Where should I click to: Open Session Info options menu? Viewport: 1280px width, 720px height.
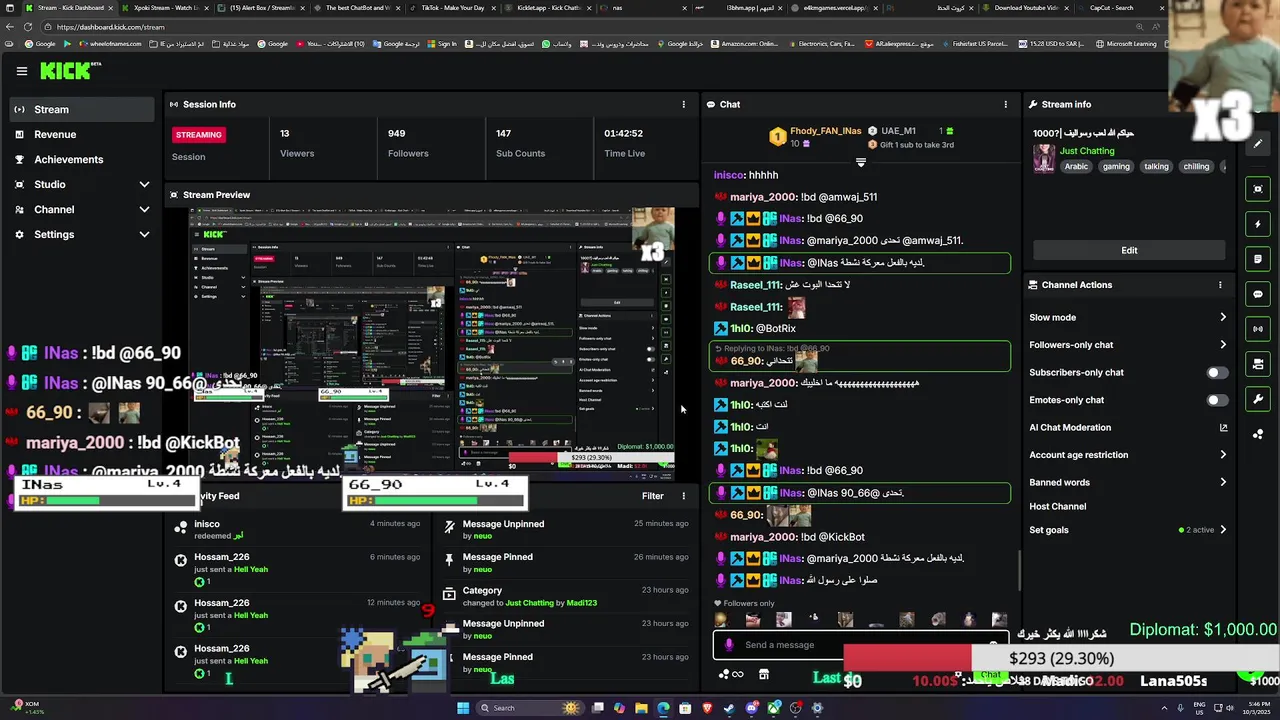(x=684, y=104)
